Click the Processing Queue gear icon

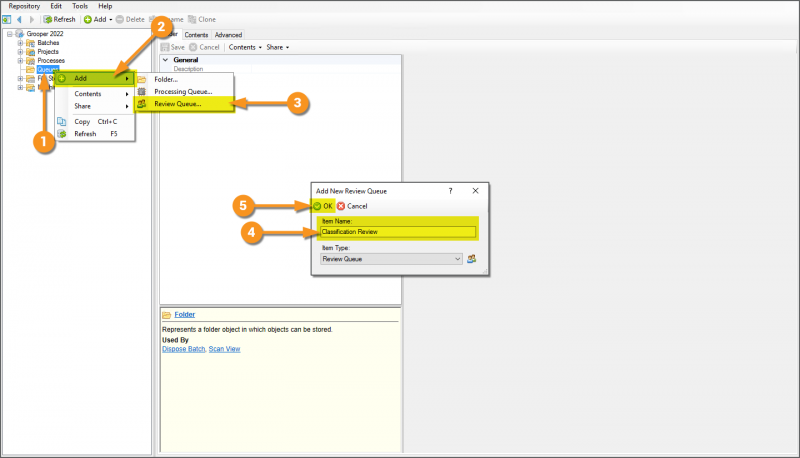(142, 92)
